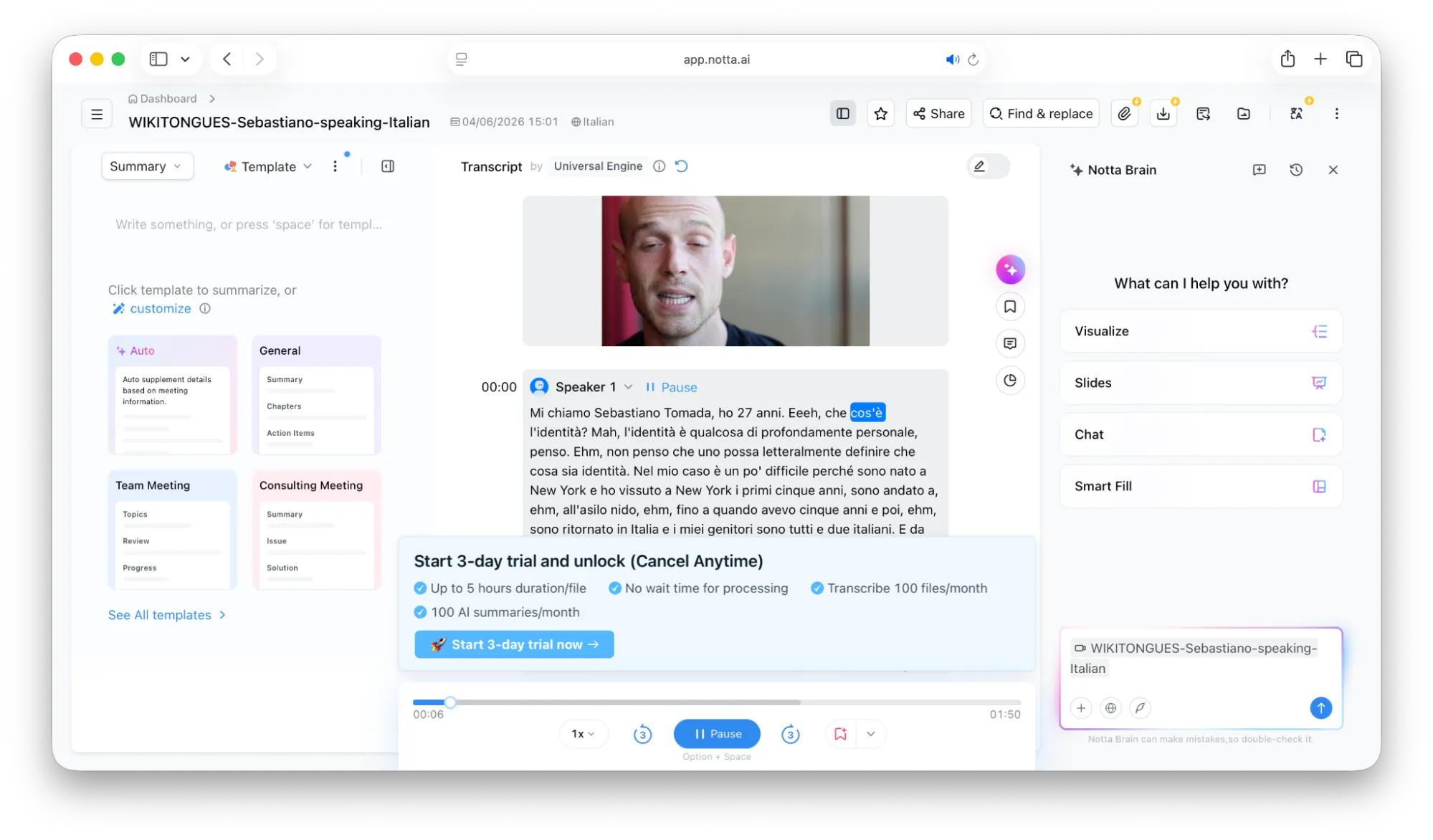Open the 1x playback speed dropdown
The image size is (1433, 840).
pos(583,734)
